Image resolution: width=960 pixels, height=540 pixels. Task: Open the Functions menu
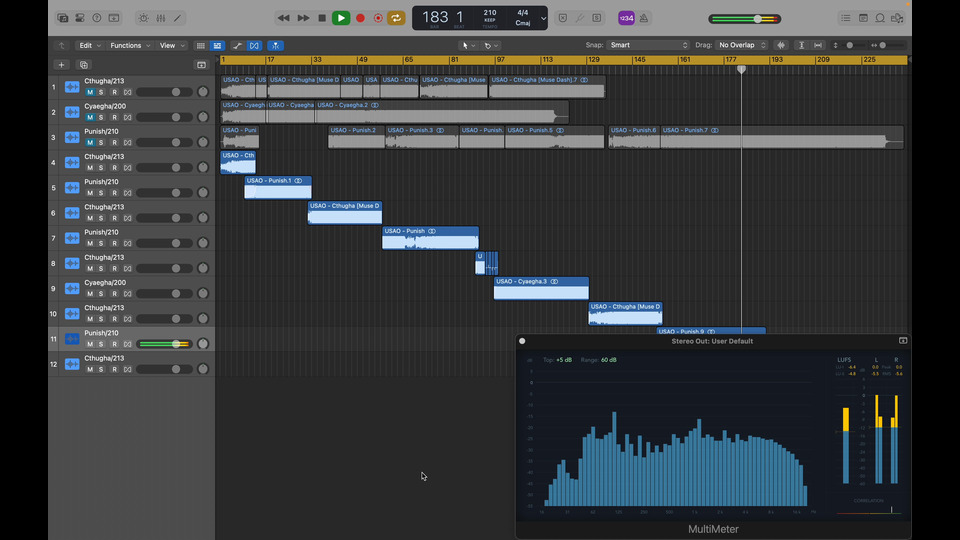pyautogui.click(x=129, y=45)
